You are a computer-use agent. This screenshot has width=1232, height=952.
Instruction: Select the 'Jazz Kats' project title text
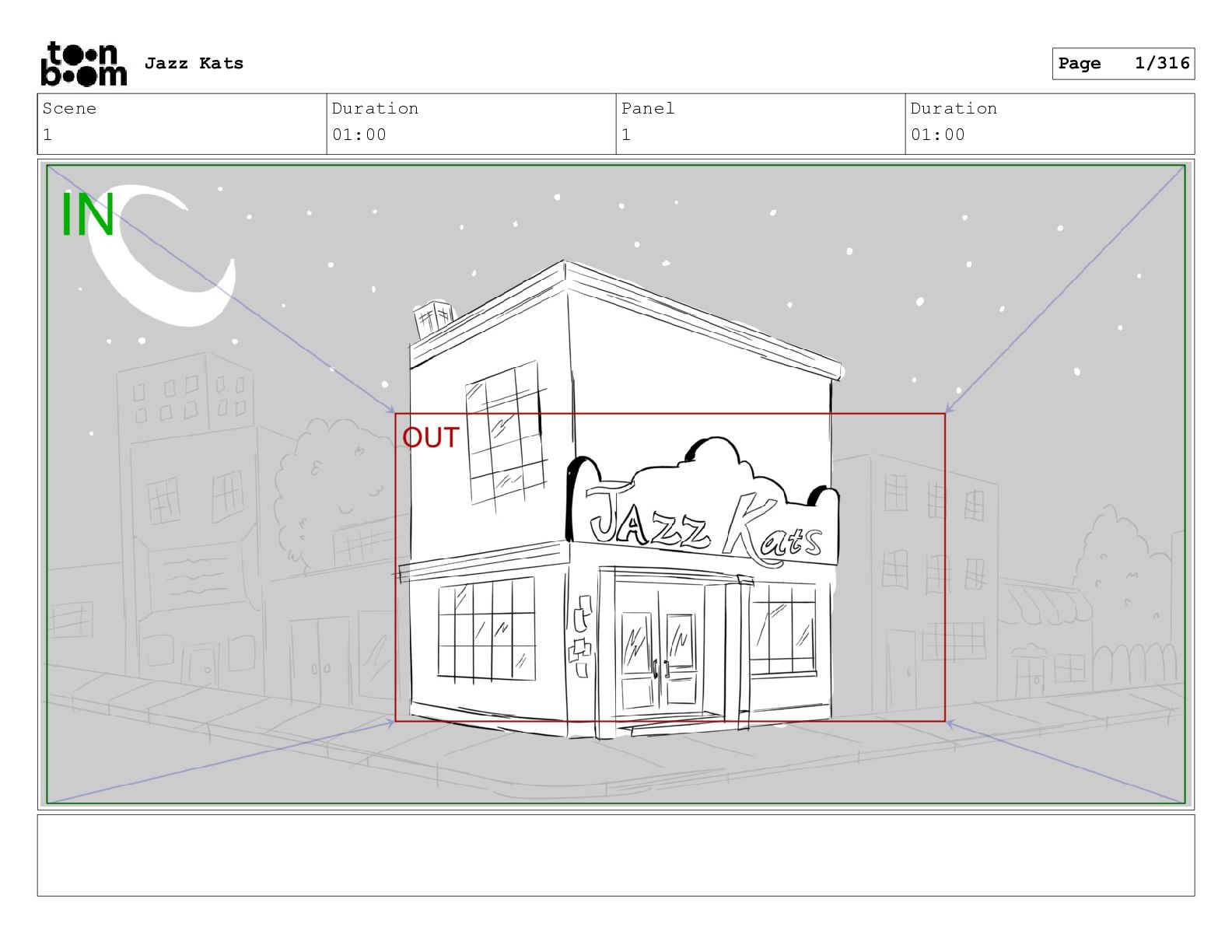tap(194, 63)
